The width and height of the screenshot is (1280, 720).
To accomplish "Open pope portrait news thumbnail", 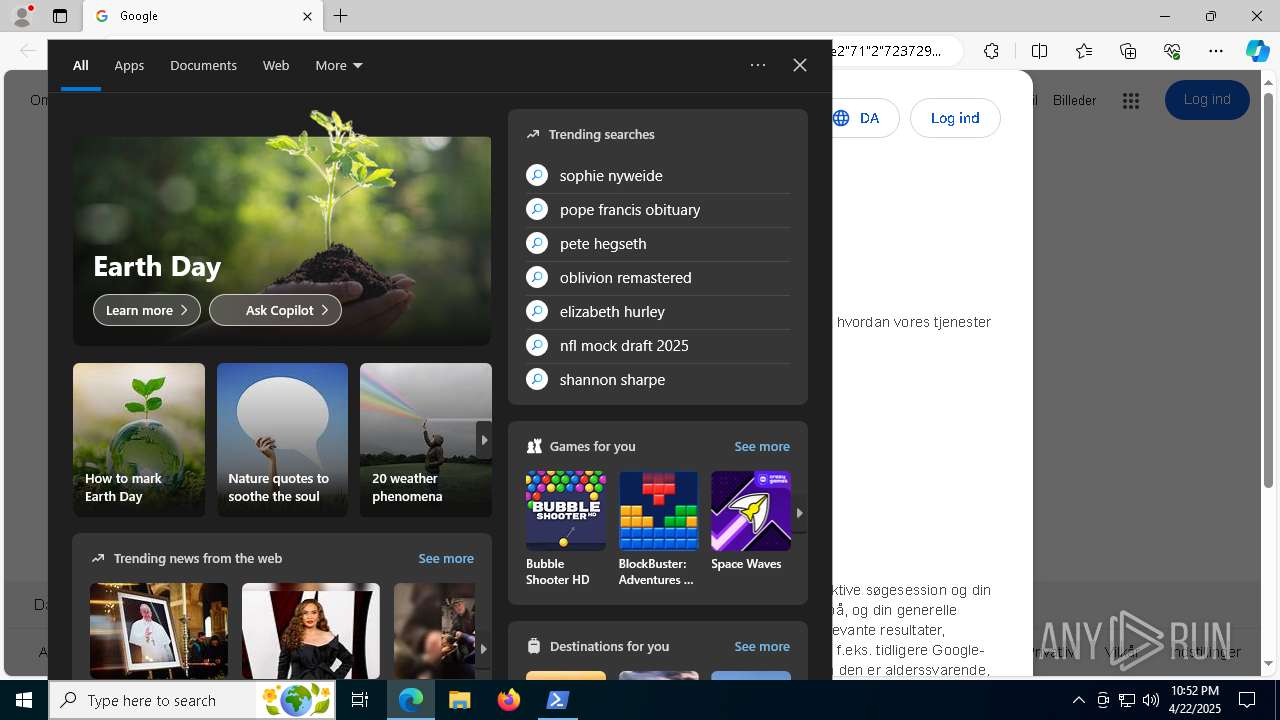I will click(x=159, y=631).
